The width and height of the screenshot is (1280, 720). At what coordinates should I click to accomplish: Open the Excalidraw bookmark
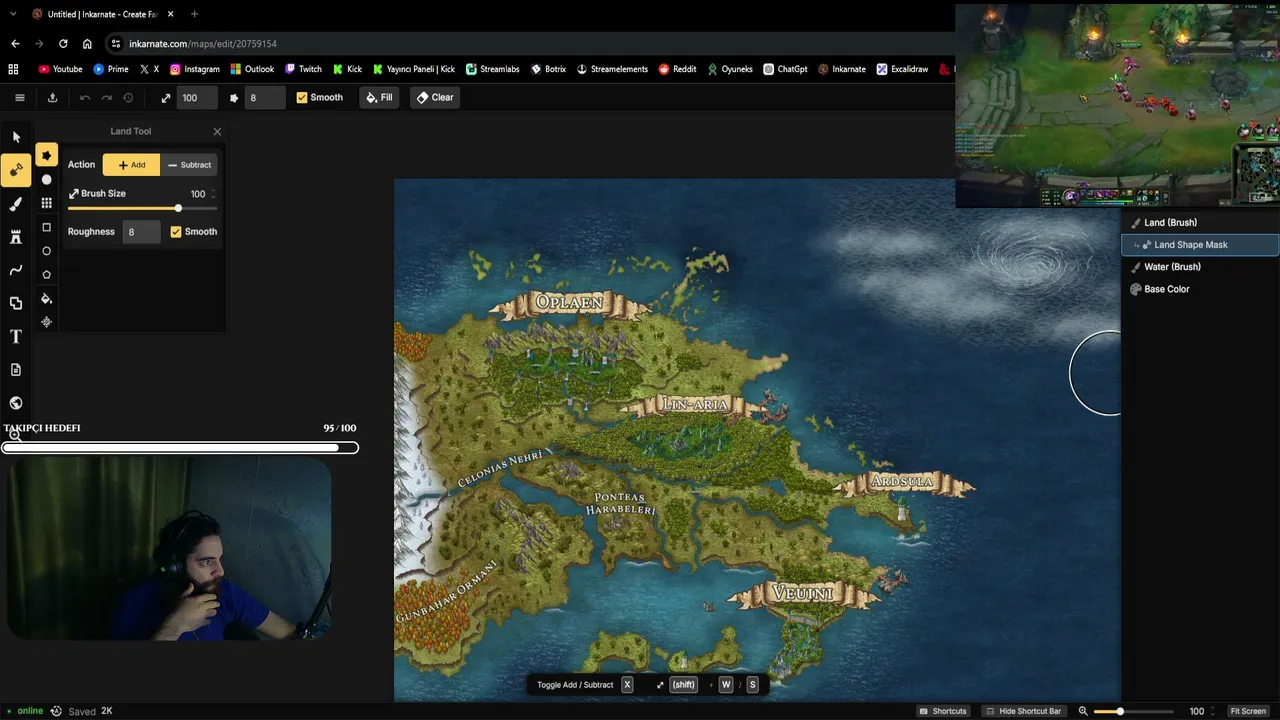[903, 69]
